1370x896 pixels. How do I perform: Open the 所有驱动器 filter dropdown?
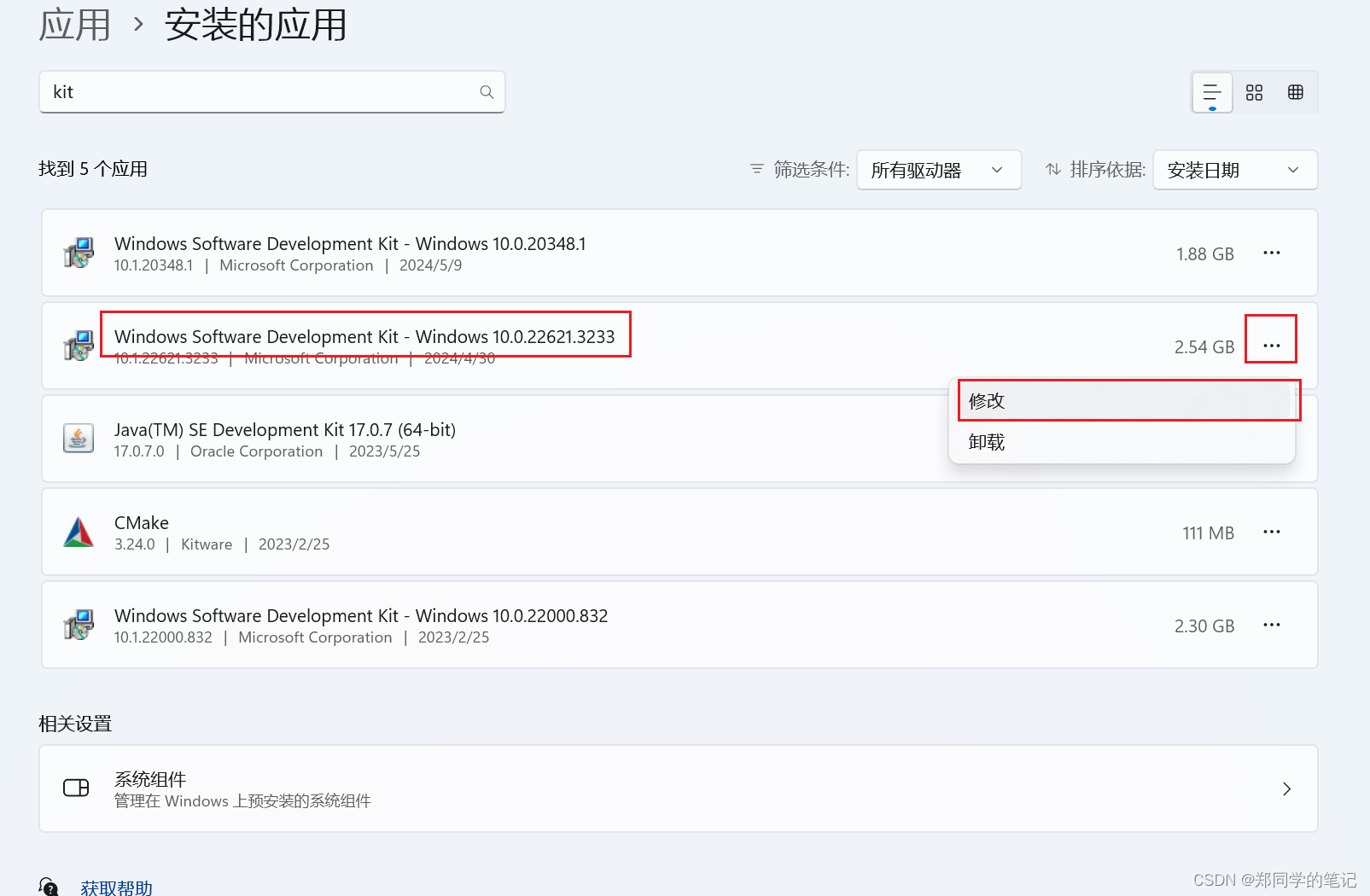click(x=939, y=170)
